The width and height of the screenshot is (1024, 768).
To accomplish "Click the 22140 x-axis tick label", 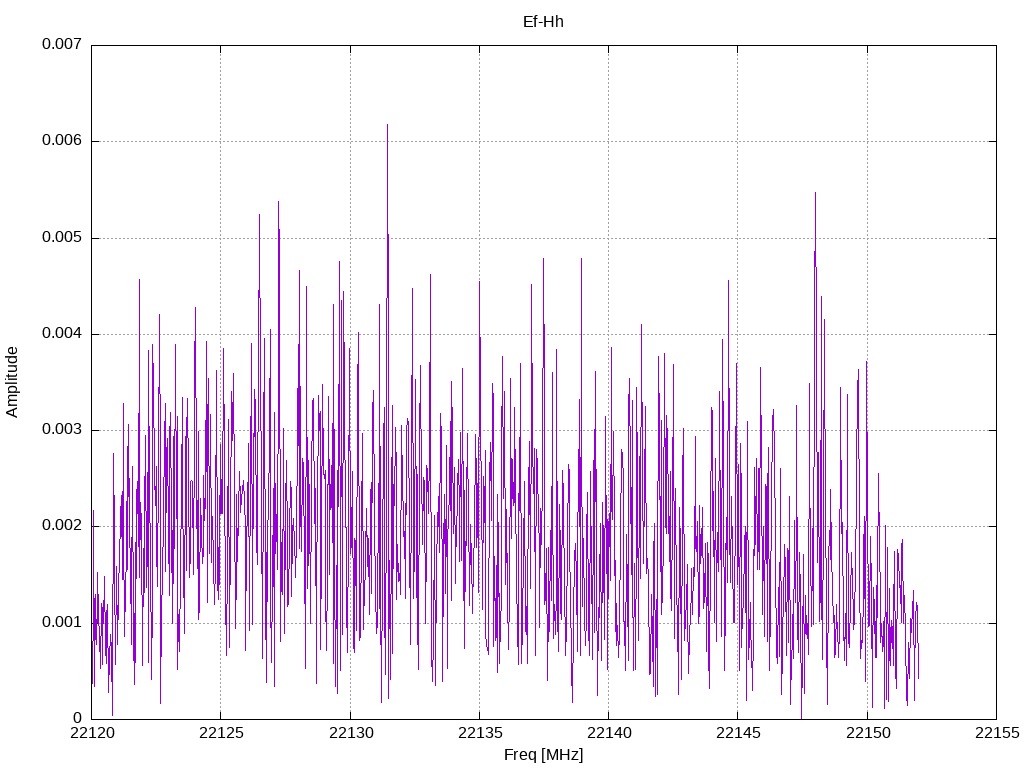I will coord(609,733).
